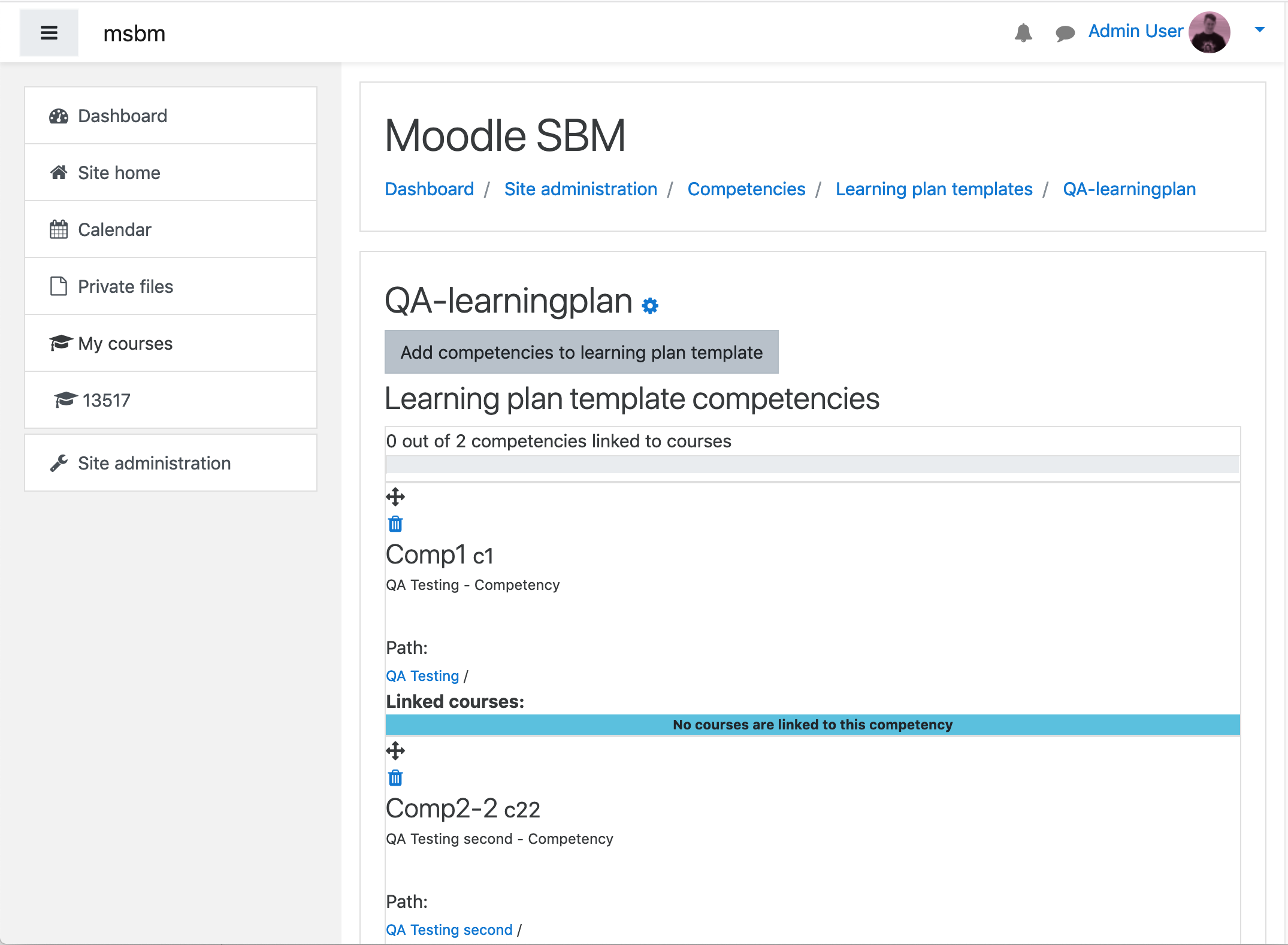This screenshot has height=945, width=1288.
Task: Expand the user menu dropdown arrow
Action: click(x=1260, y=29)
